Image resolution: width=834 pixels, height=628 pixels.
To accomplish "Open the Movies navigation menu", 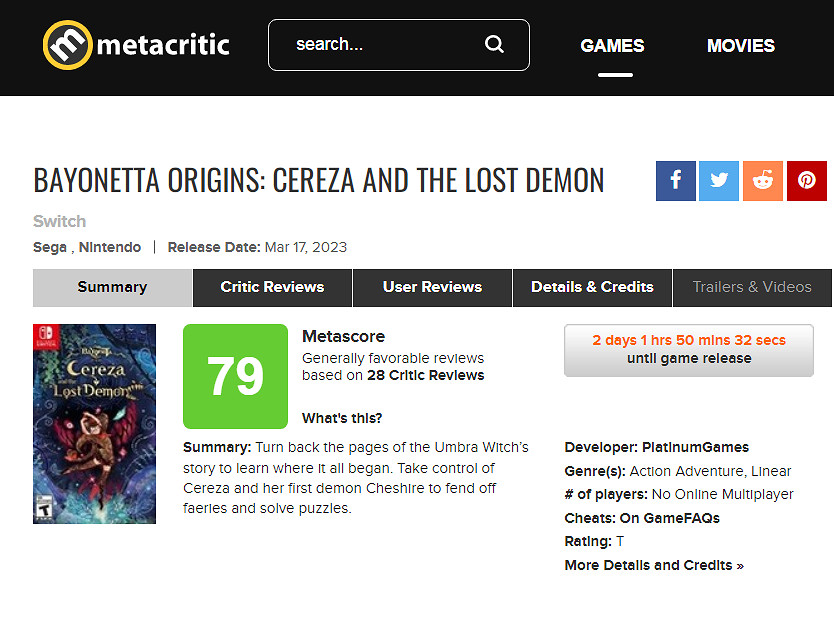I will [740, 46].
